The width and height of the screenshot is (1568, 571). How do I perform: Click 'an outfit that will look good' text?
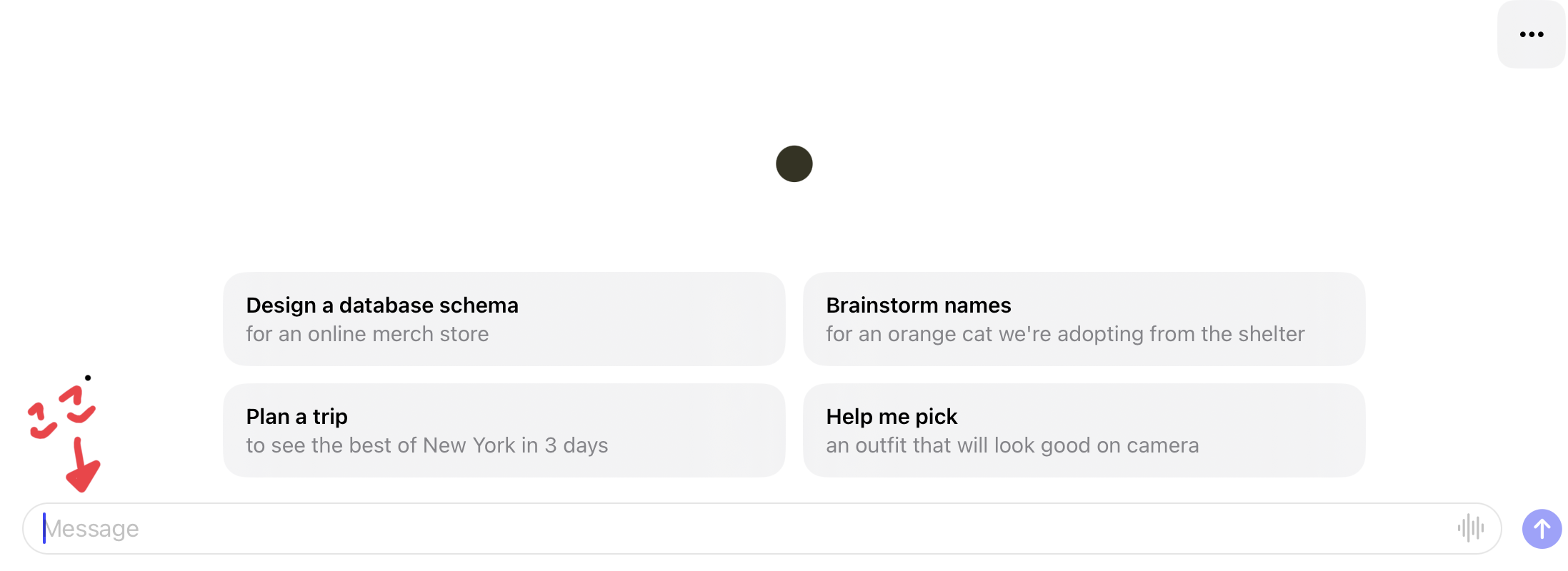click(x=1012, y=445)
